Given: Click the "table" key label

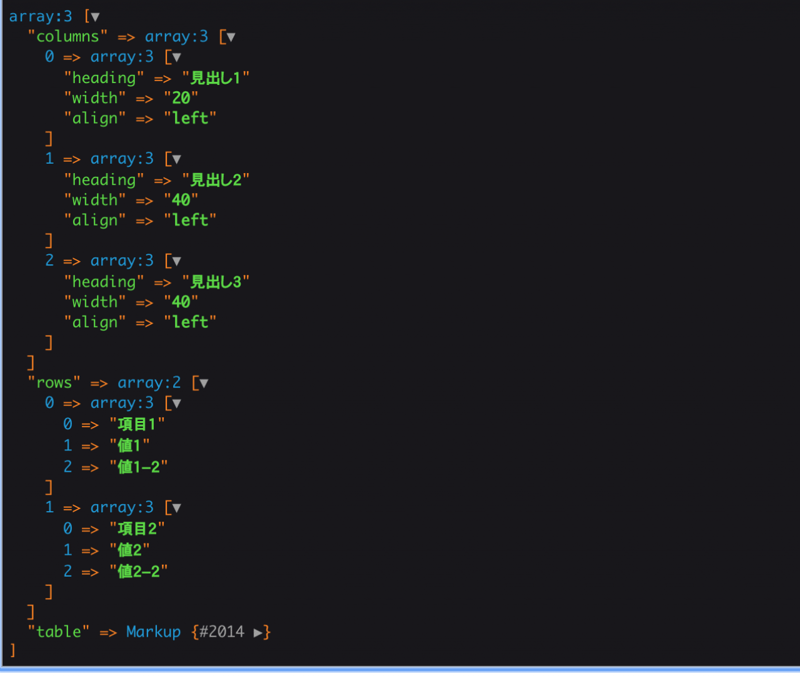Looking at the screenshot, I should 59,632.
